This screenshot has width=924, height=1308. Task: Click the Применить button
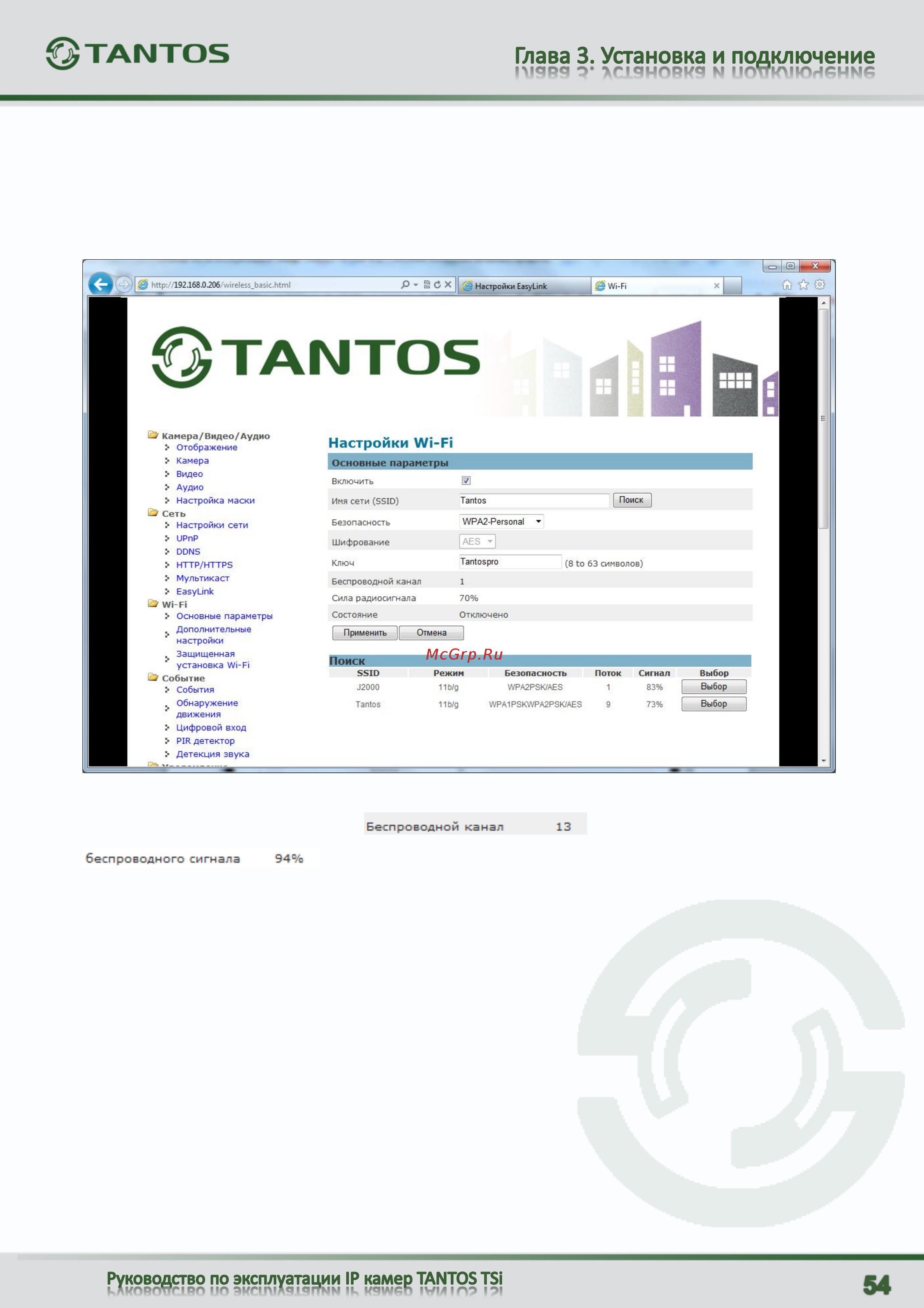[x=365, y=632]
